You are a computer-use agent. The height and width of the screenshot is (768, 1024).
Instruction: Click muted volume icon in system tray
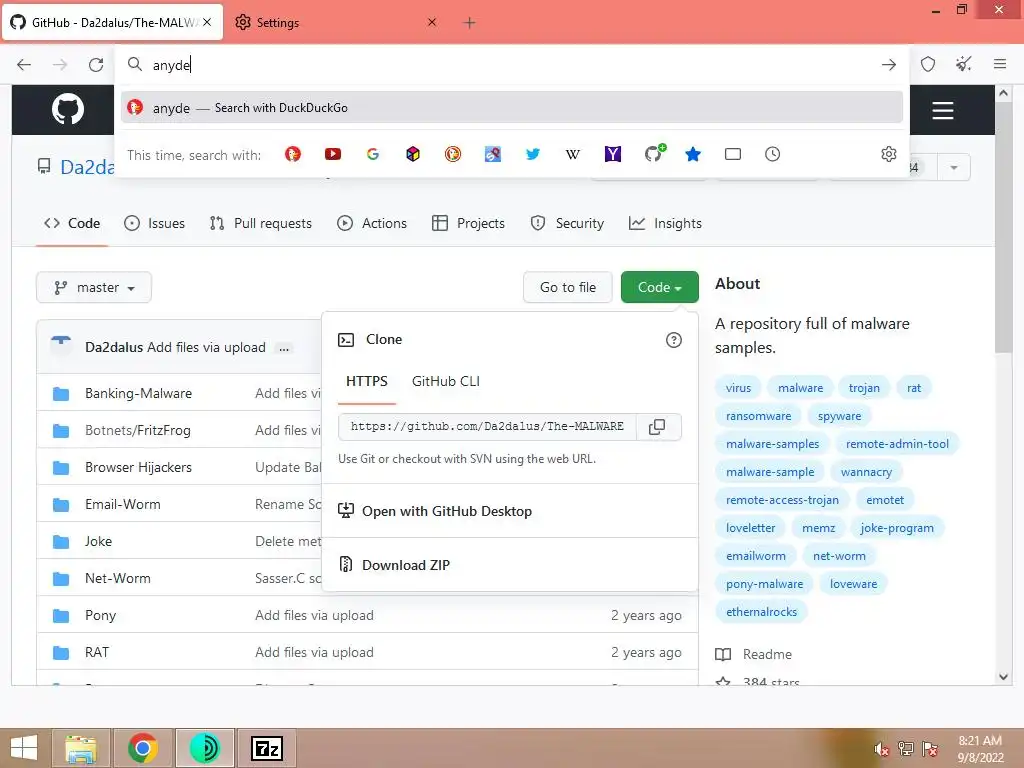click(881, 749)
